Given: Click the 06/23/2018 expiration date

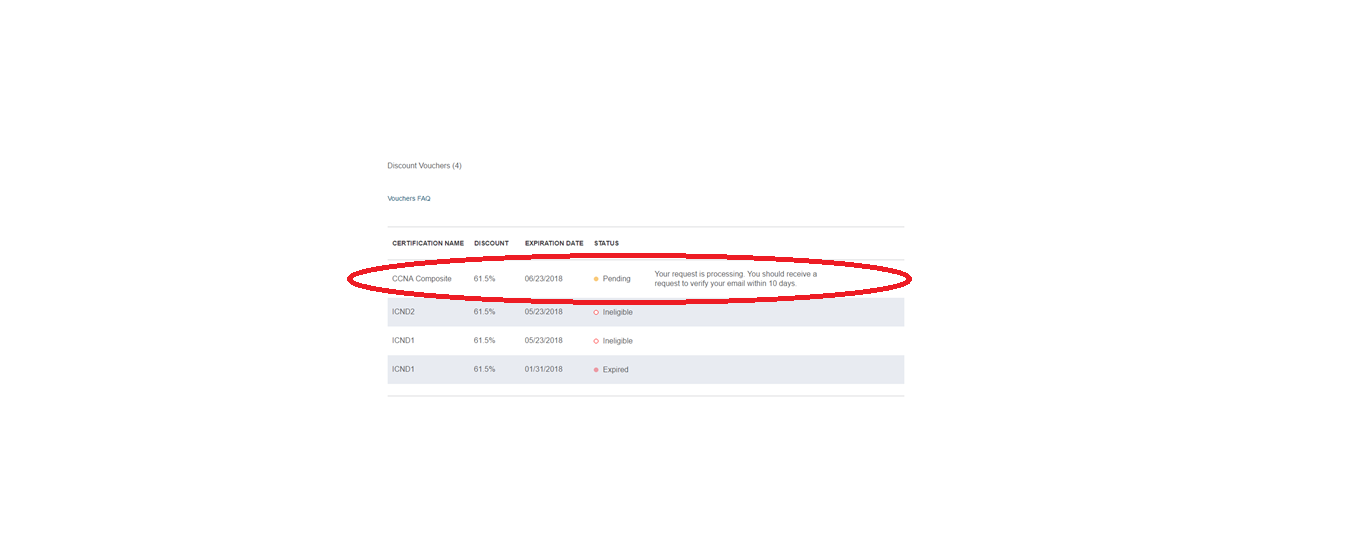Looking at the screenshot, I should pos(544,279).
